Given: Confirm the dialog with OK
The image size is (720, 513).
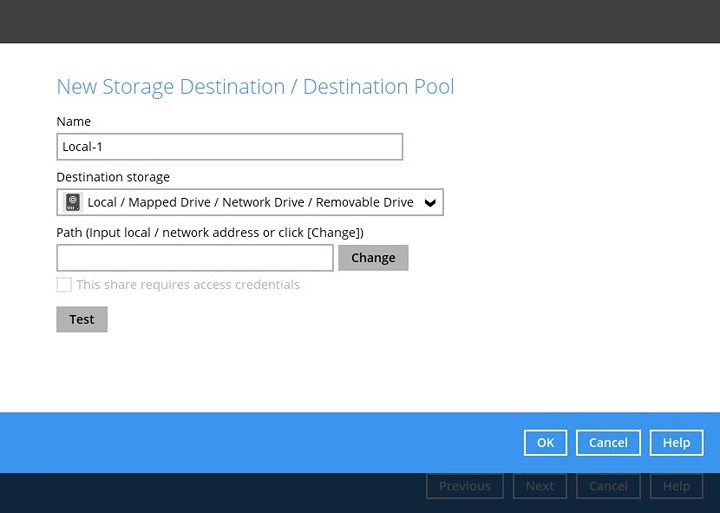Looking at the screenshot, I should pos(545,443).
